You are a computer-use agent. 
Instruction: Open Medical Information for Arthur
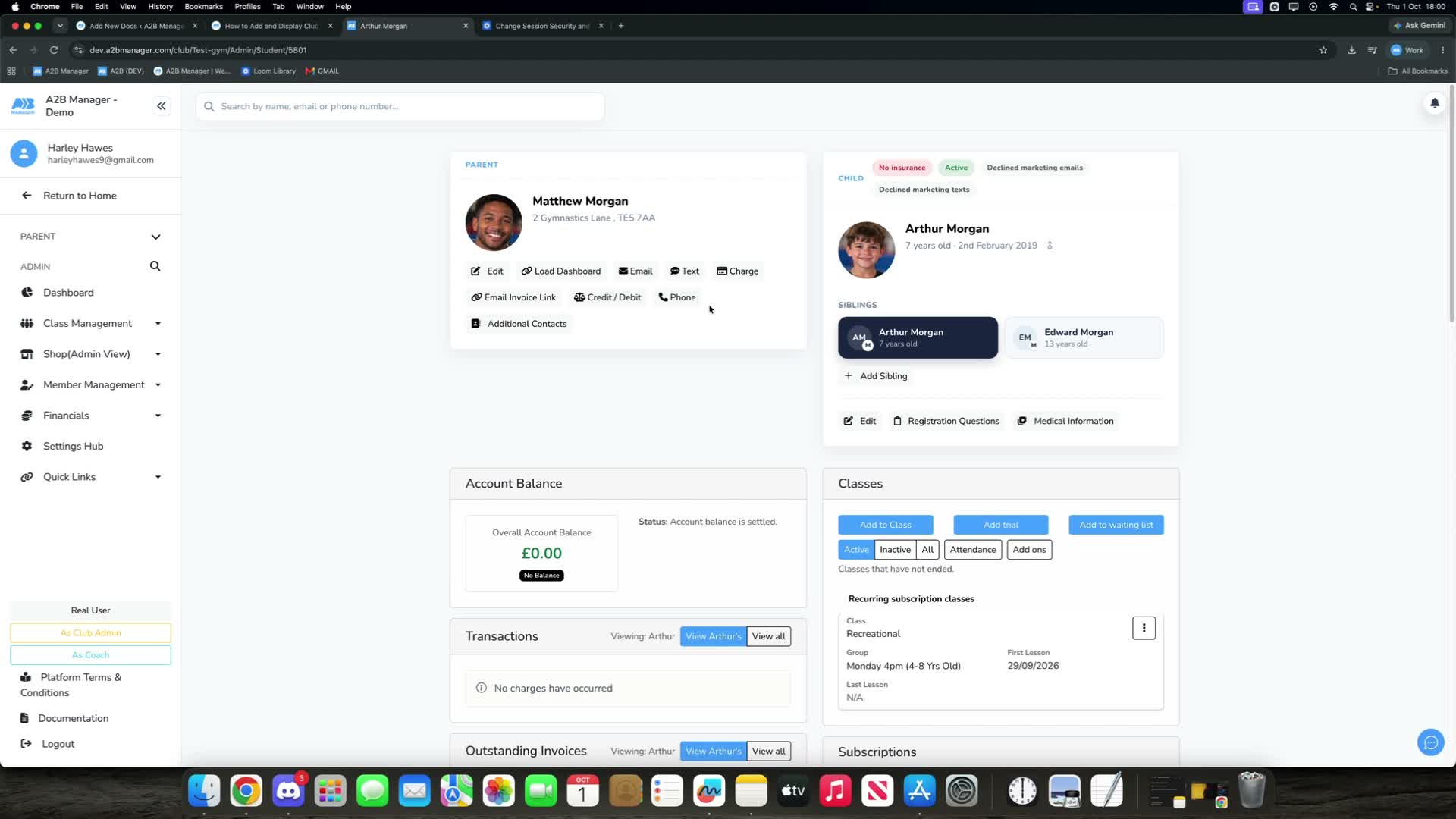pos(1065,421)
